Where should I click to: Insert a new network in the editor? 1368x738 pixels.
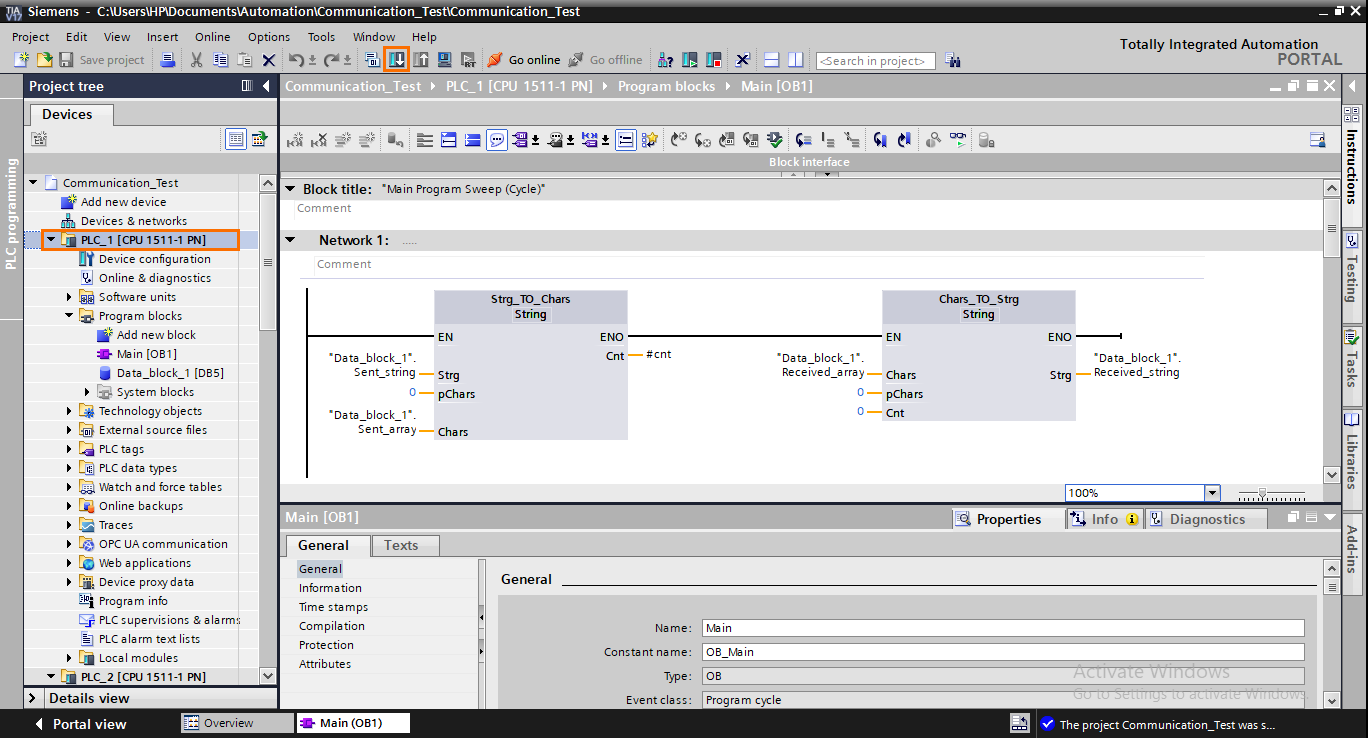pyautogui.click(x=295, y=140)
